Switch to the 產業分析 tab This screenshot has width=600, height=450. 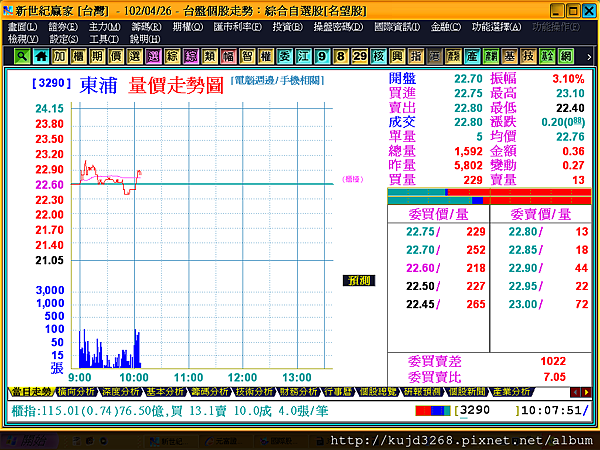click(x=512, y=392)
